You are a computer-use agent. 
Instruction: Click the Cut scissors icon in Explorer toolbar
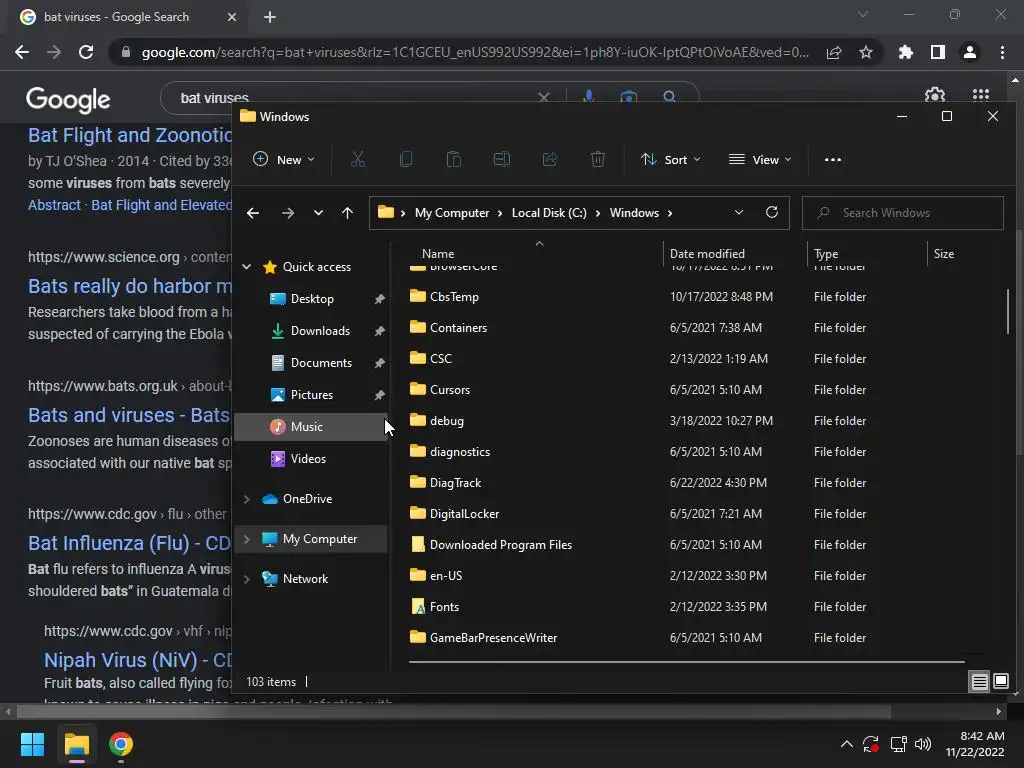(x=358, y=159)
